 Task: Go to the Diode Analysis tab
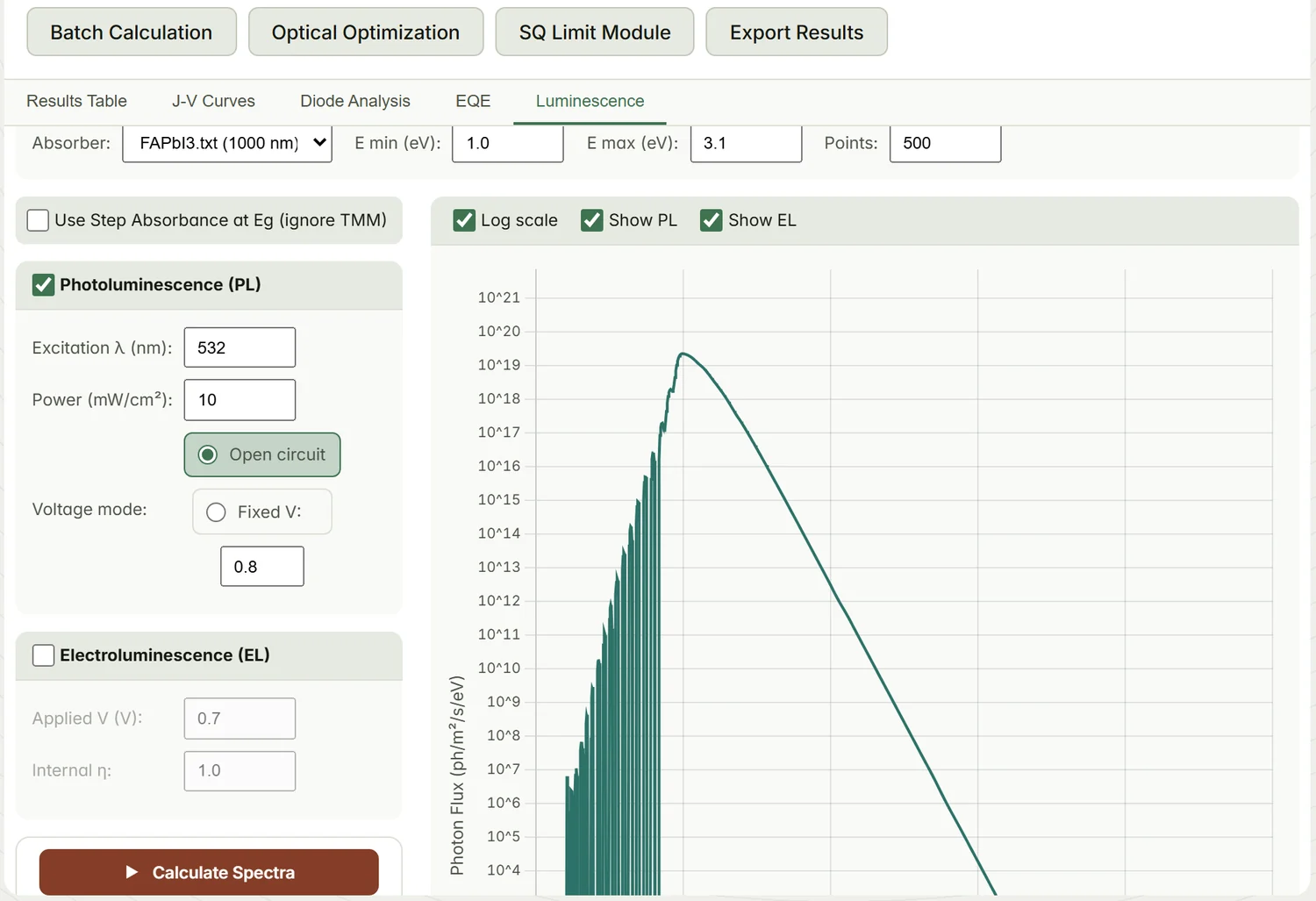(355, 101)
